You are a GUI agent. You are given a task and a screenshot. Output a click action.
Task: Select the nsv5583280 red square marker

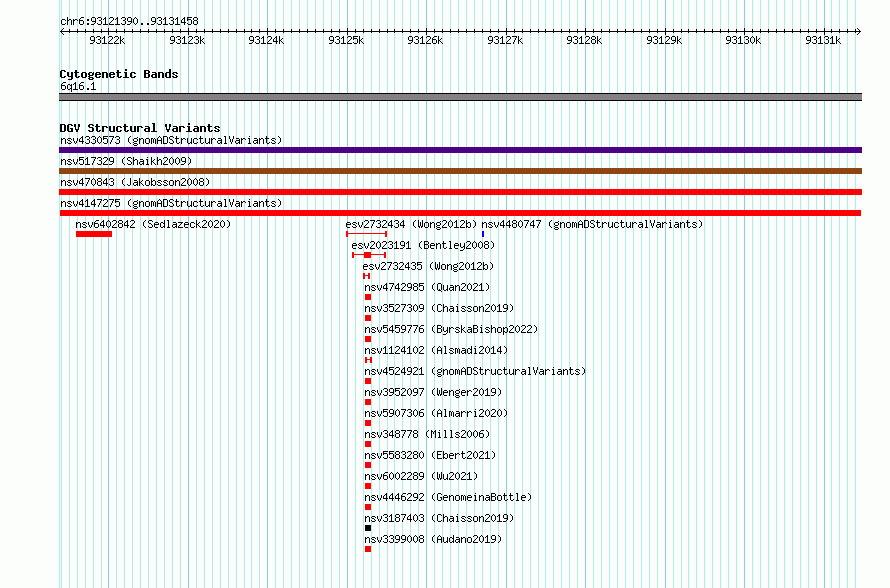pyautogui.click(x=368, y=465)
